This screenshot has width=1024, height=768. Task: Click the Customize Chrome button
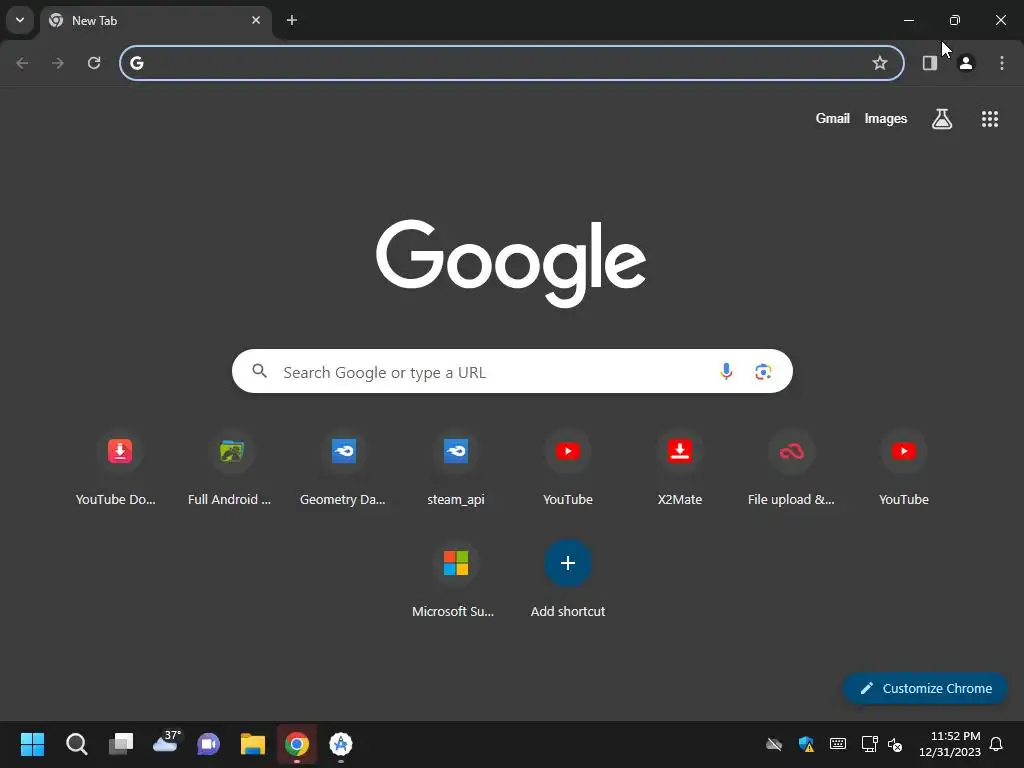(925, 688)
